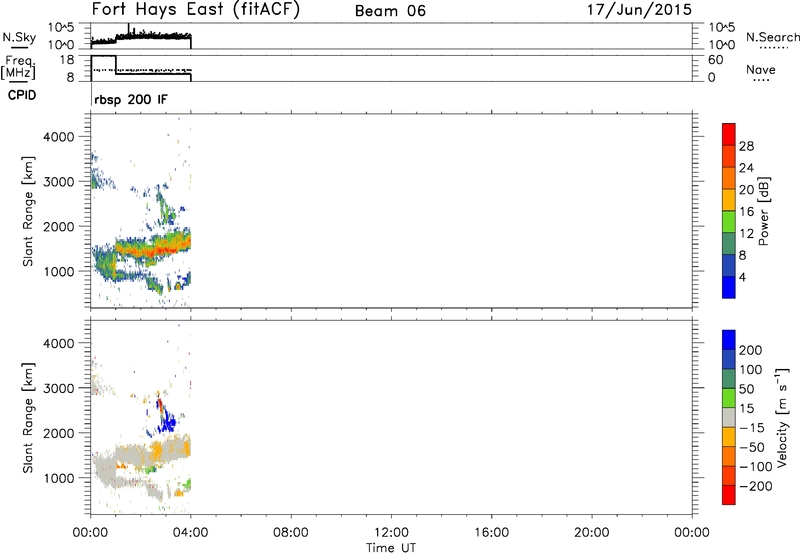Click the 'Nave' legend label
This screenshot has width=800, height=554.
pos(761,69)
